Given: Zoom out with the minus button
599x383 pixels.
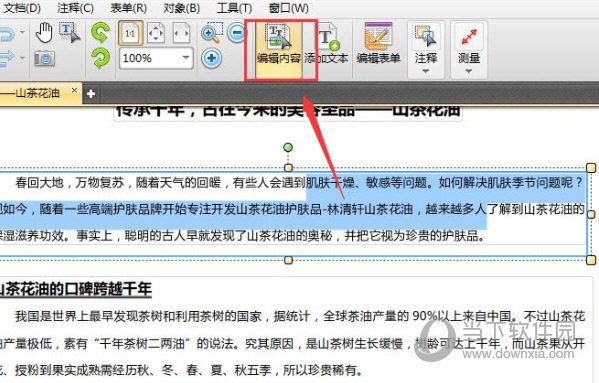Looking at the screenshot, I should [237, 33].
